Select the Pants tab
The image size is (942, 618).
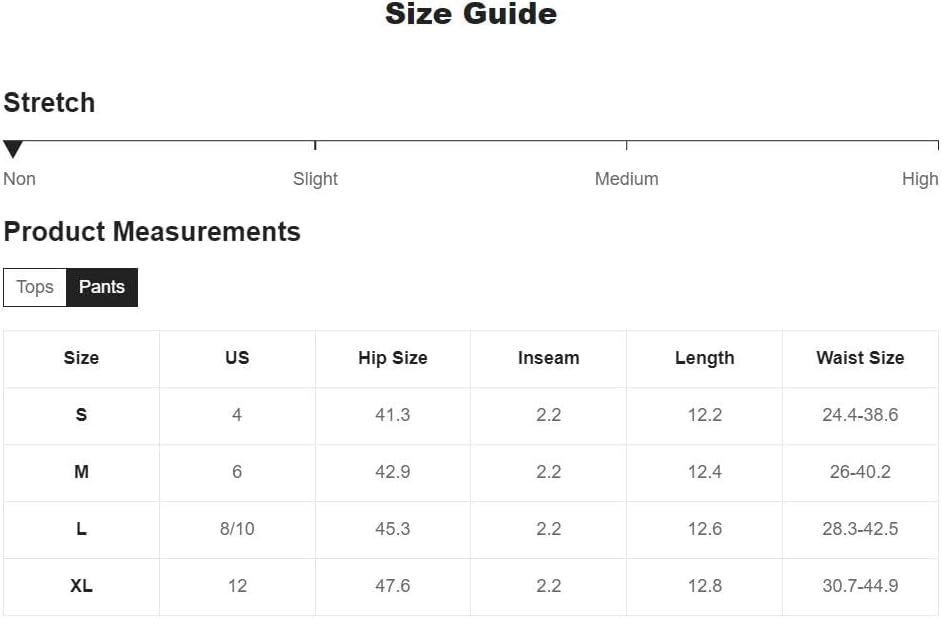tap(102, 287)
